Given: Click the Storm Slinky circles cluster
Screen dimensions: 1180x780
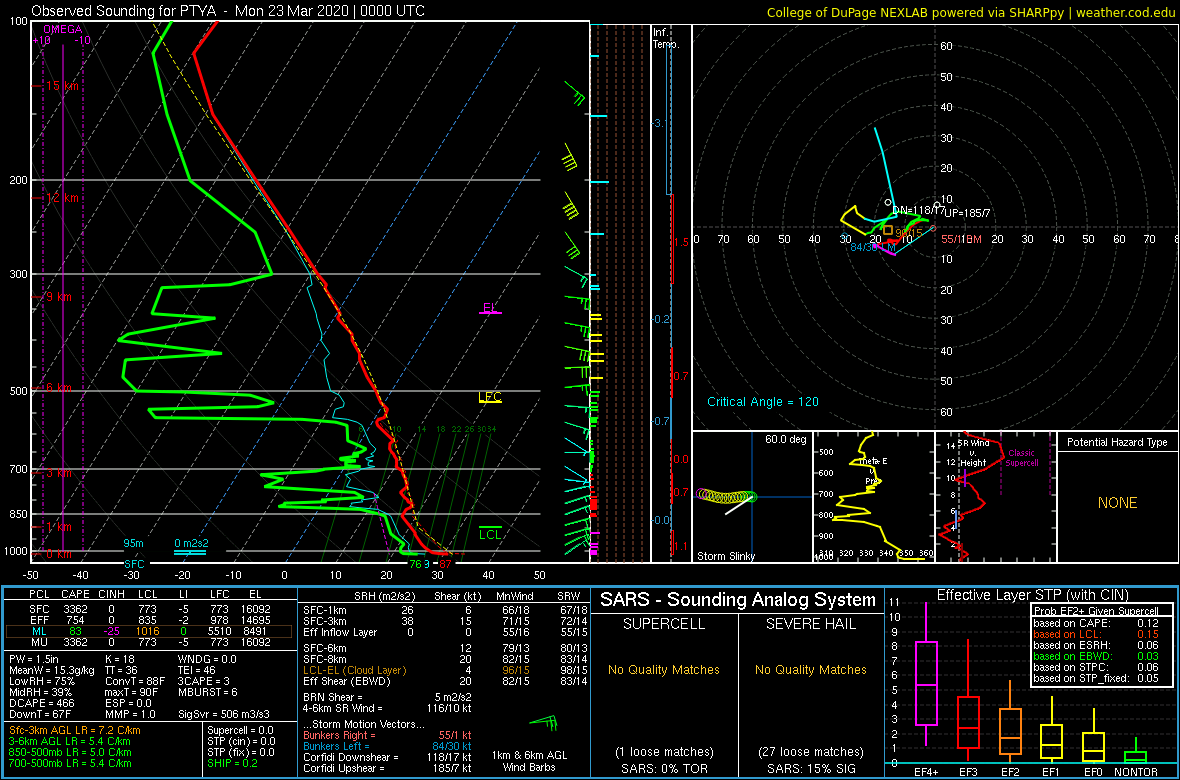Looking at the screenshot, I should click(727, 495).
